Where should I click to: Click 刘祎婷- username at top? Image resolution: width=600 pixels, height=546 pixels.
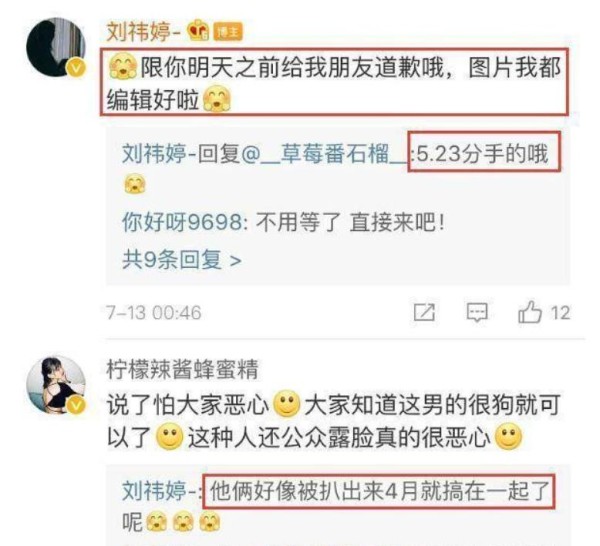click(x=143, y=31)
